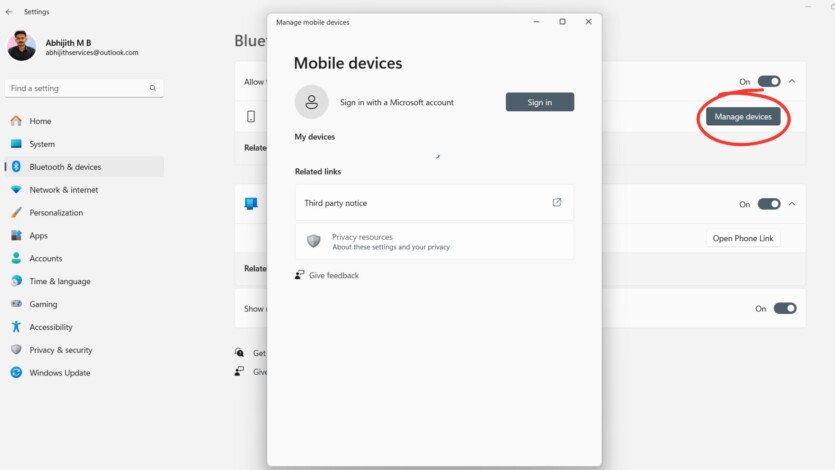Open Personalization settings
Screen dimensions: 835x470
click(84, 212)
